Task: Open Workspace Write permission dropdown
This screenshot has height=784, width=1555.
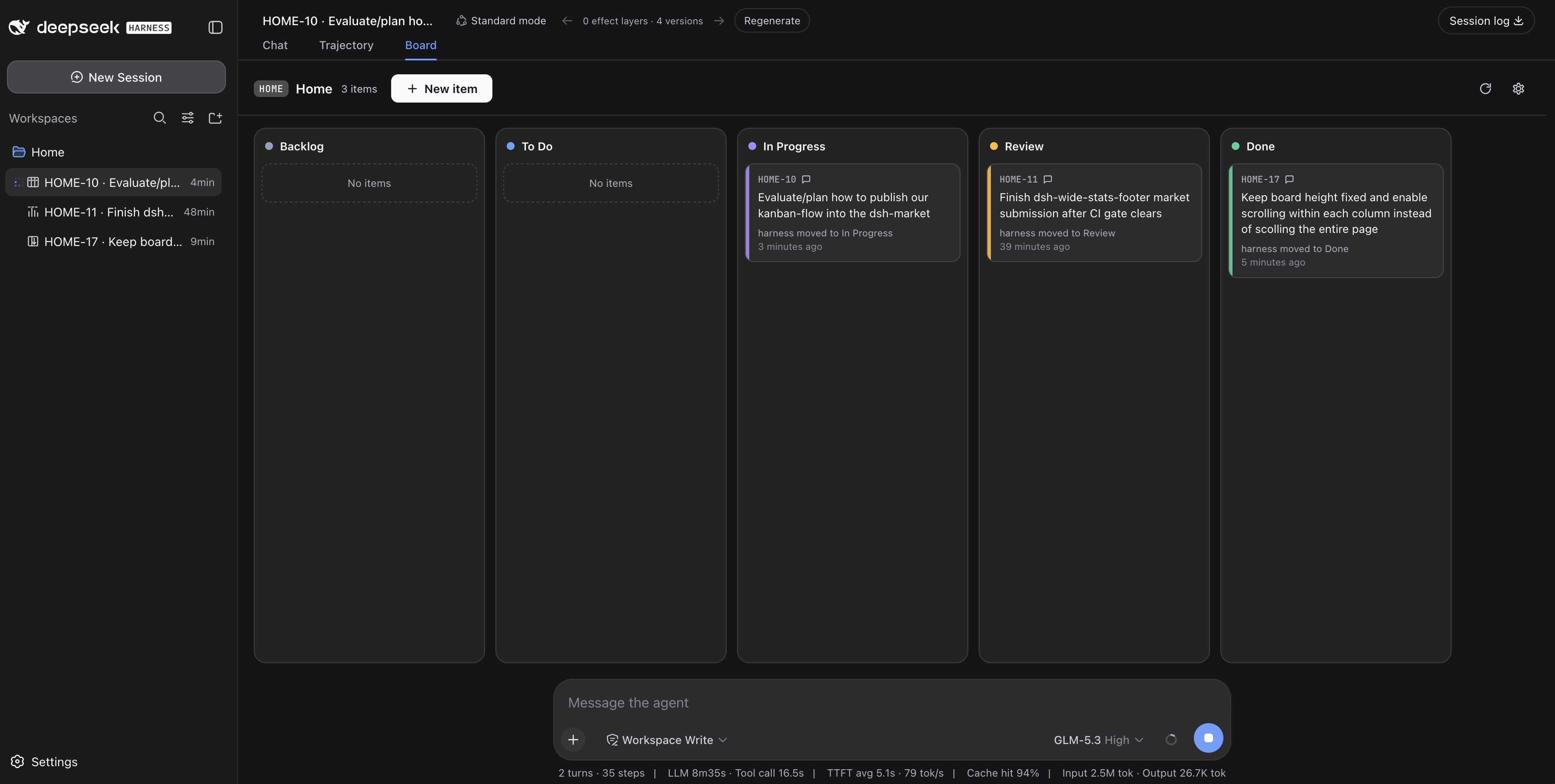Action: [666, 740]
